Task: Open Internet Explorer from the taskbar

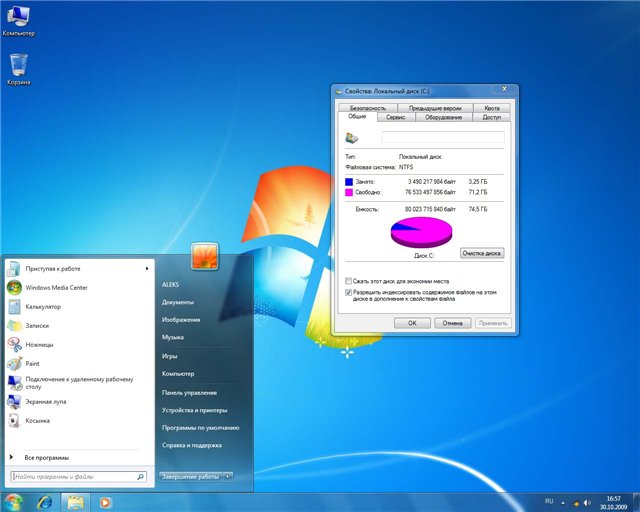Action: click(44, 502)
